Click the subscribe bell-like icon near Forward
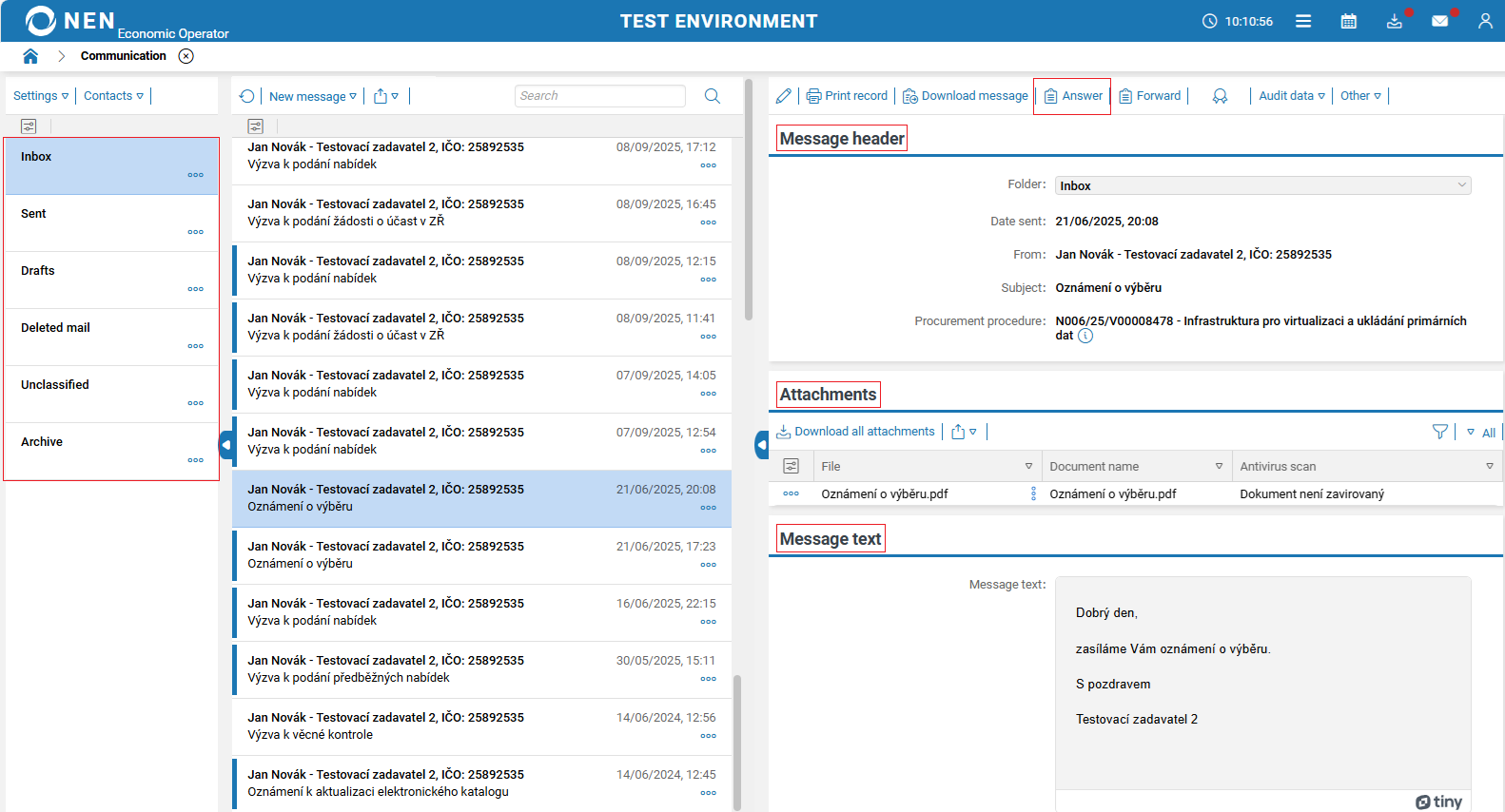This screenshot has width=1505, height=812. click(x=1220, y=96)
